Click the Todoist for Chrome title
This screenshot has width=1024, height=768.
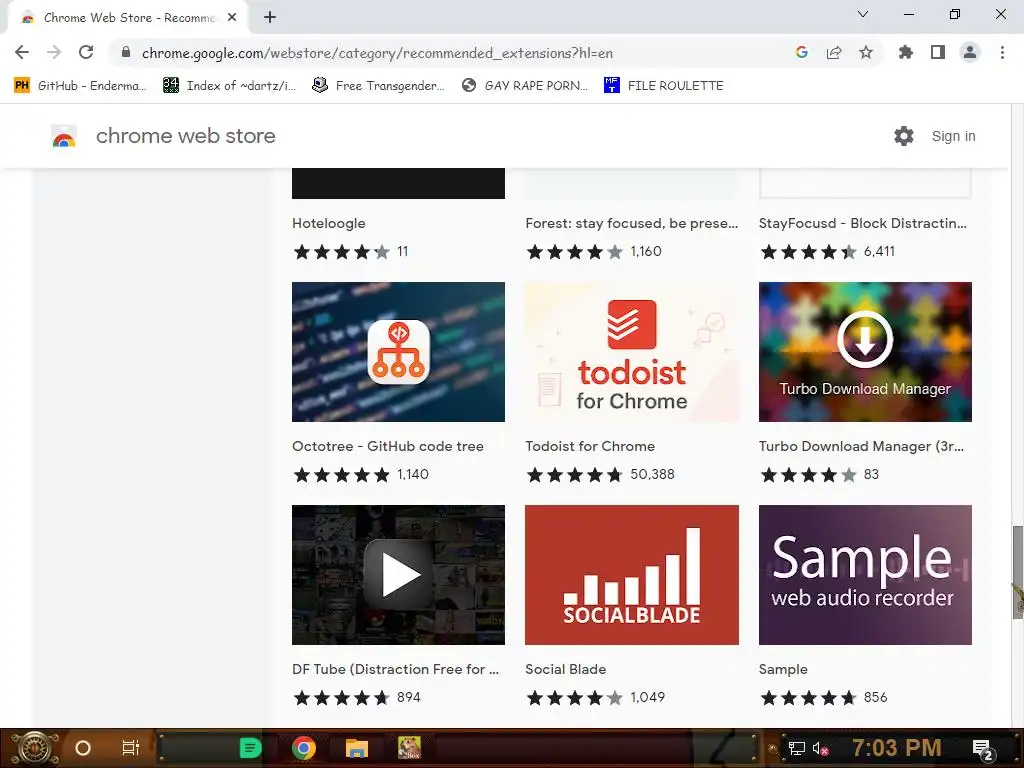[x=590, y=447]
